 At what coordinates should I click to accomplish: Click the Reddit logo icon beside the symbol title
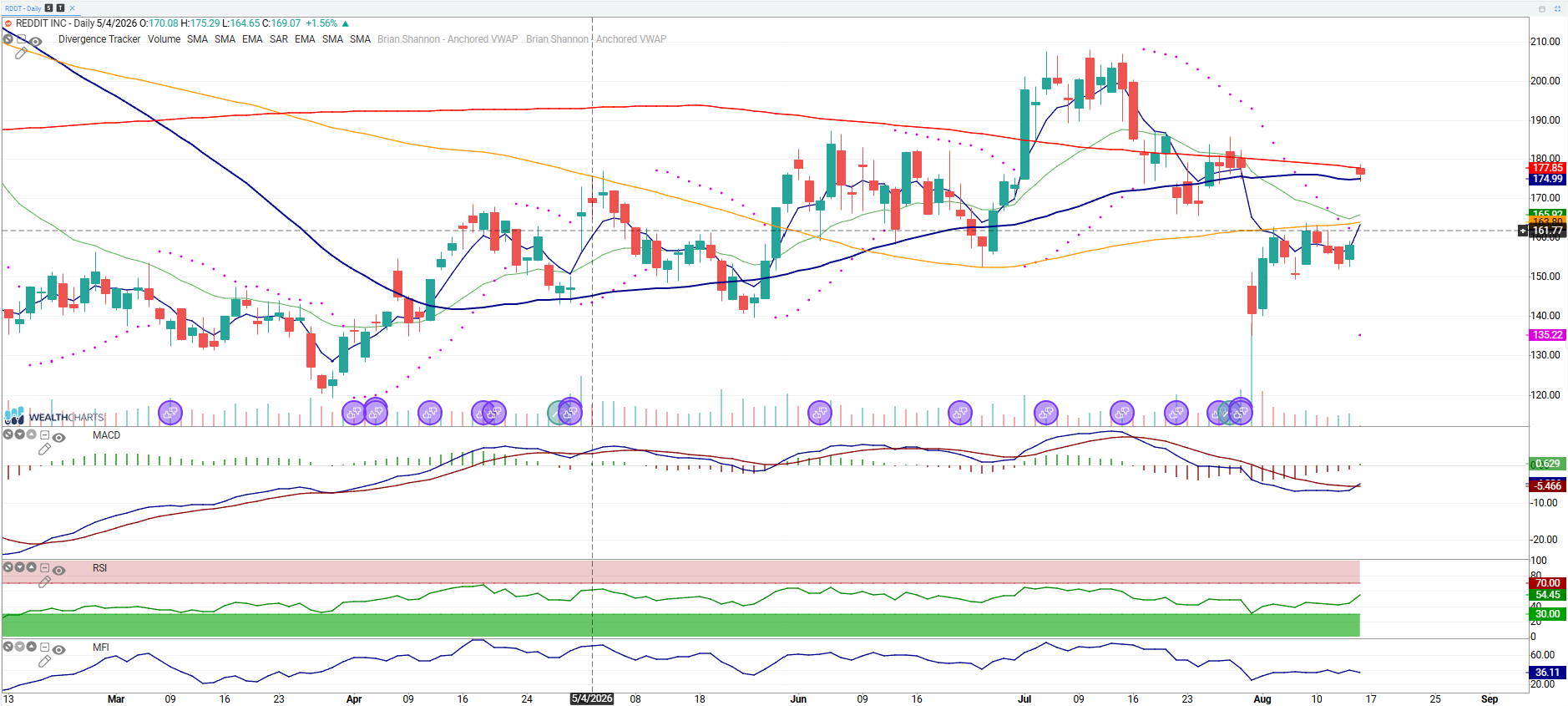click(8, 23)
